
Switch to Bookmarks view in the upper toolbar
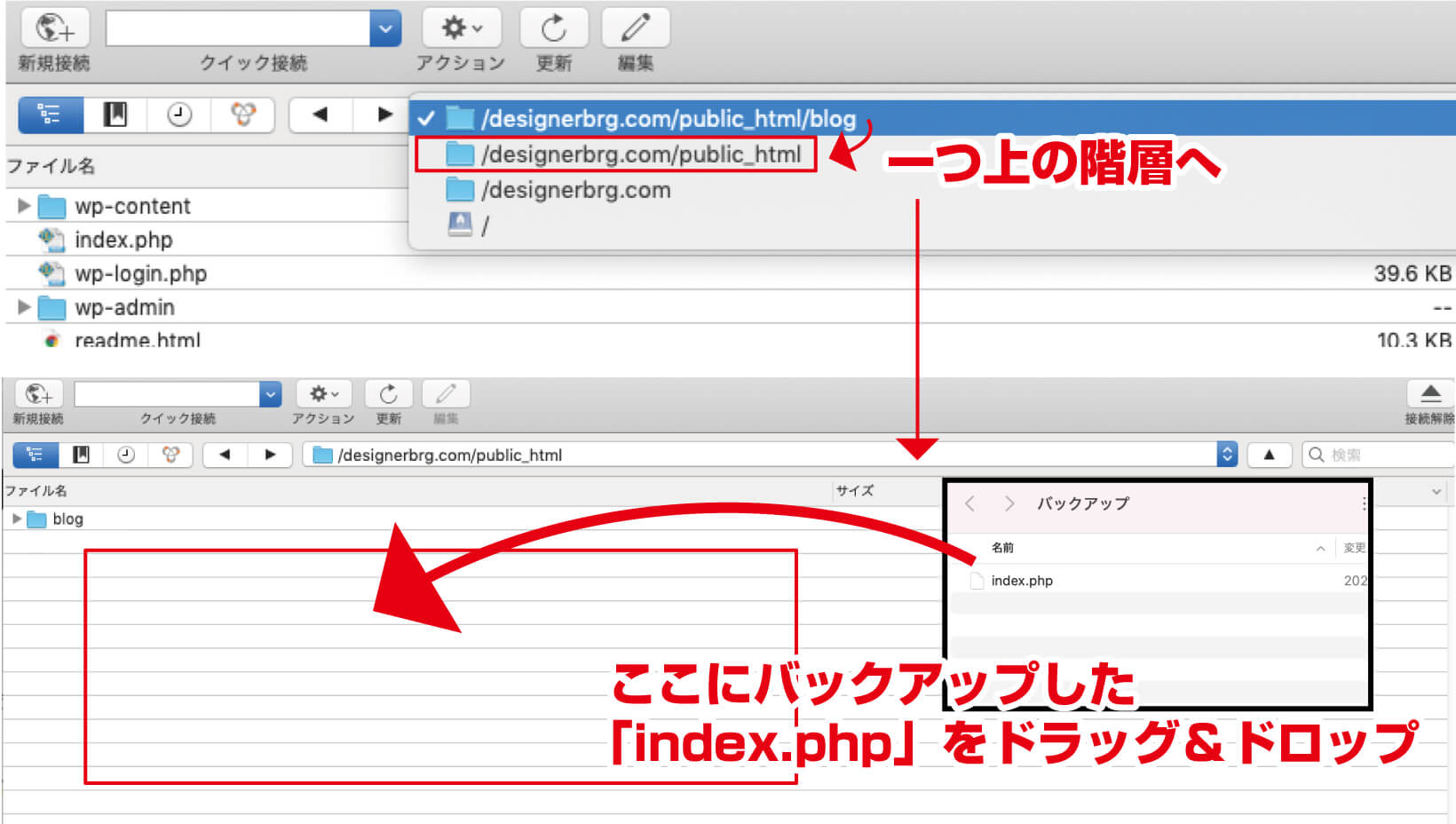click(x=115, y=115)
